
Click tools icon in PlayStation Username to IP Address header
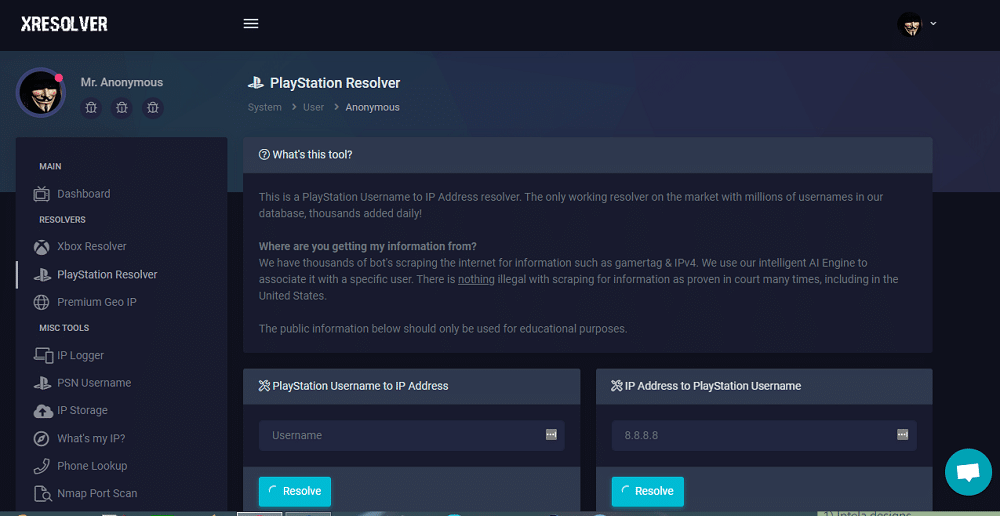click(265, 386)
